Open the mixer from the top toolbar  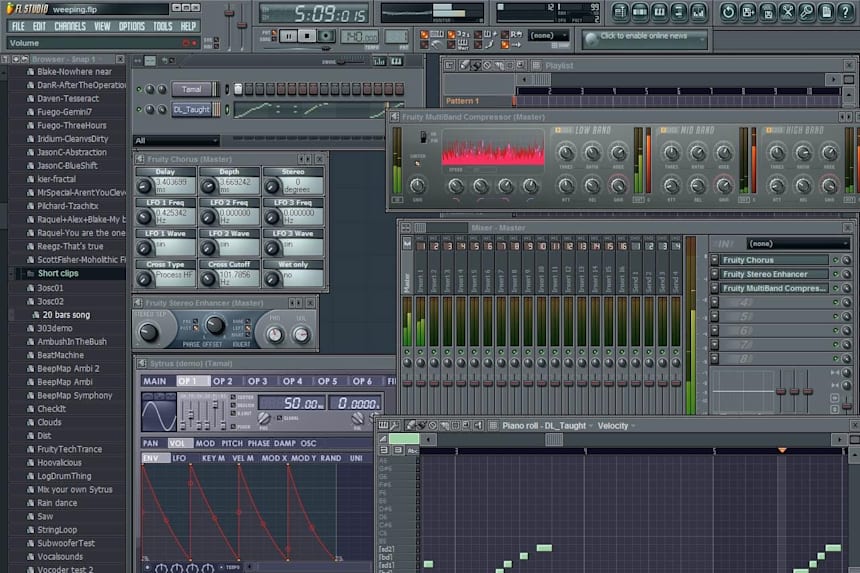coord(699,12)
